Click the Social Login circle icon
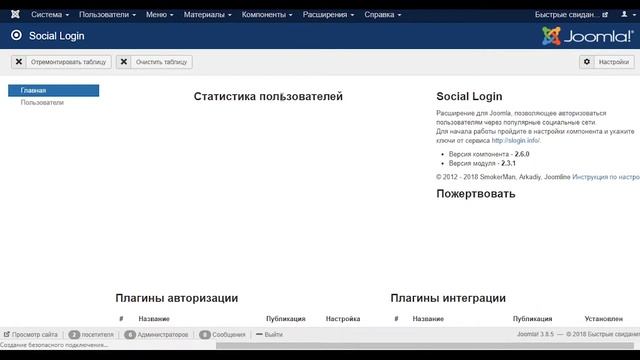The image size is (640, 360). click(x=16, y=36)
